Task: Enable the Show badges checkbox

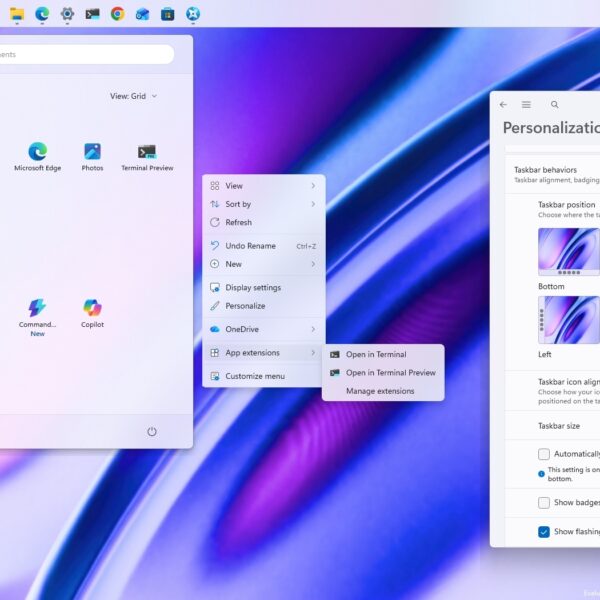Action: [x=544, y=502]
